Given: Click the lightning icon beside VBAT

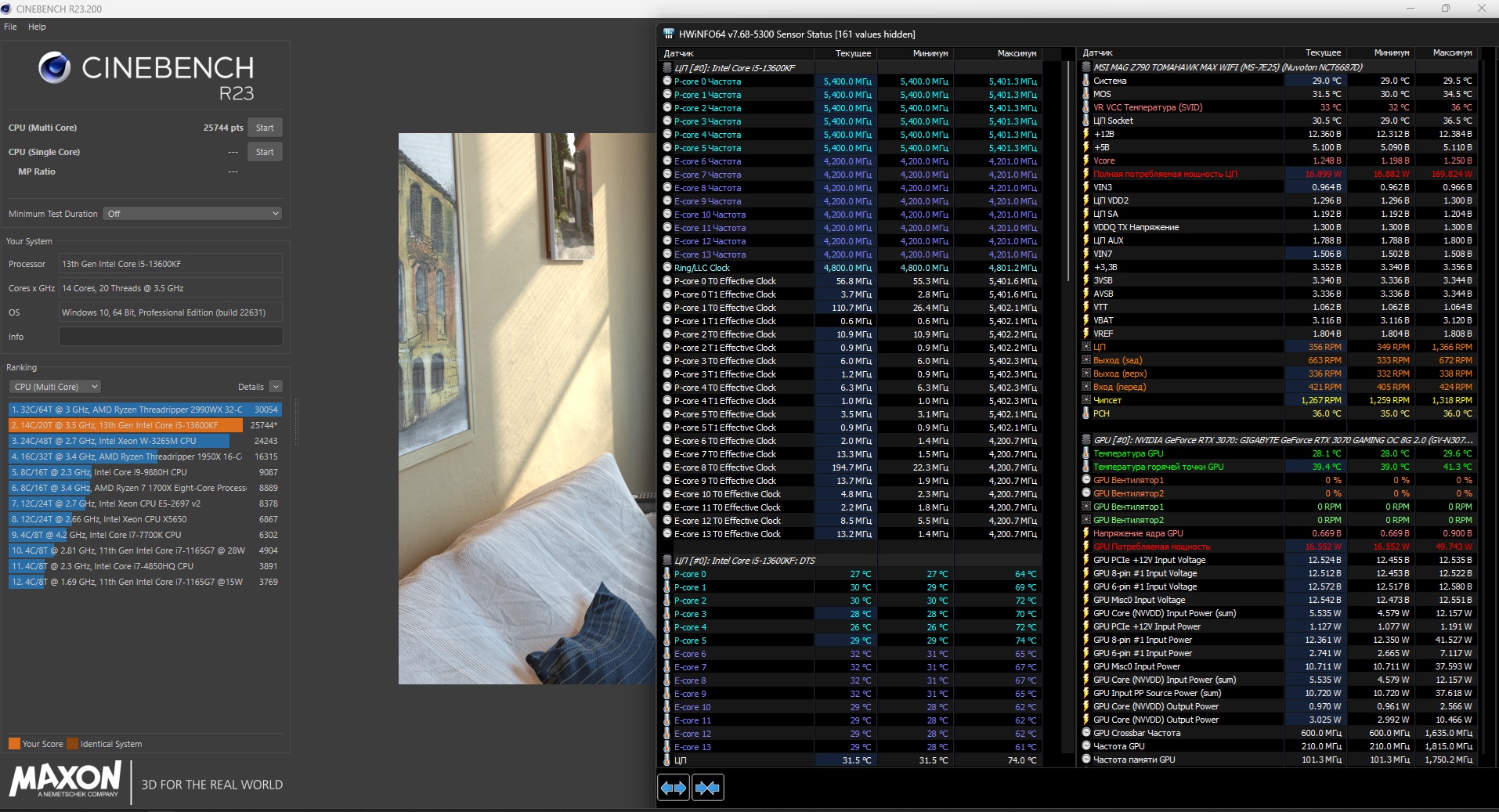Looking at the screenshot, I should [1086, 320].
